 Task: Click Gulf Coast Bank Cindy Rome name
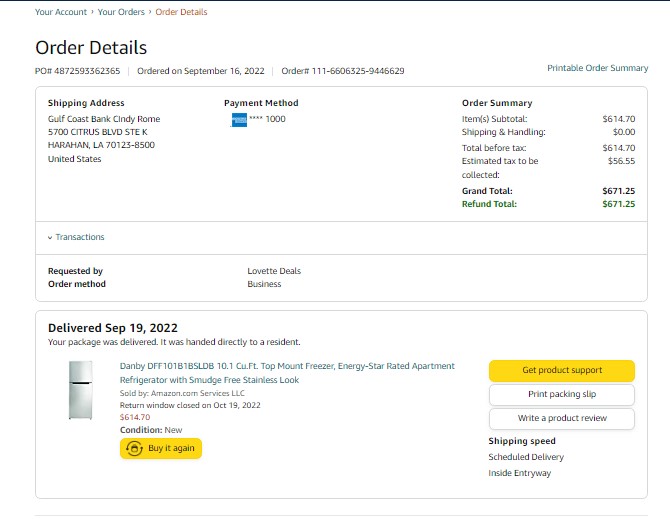pos(104,119)
